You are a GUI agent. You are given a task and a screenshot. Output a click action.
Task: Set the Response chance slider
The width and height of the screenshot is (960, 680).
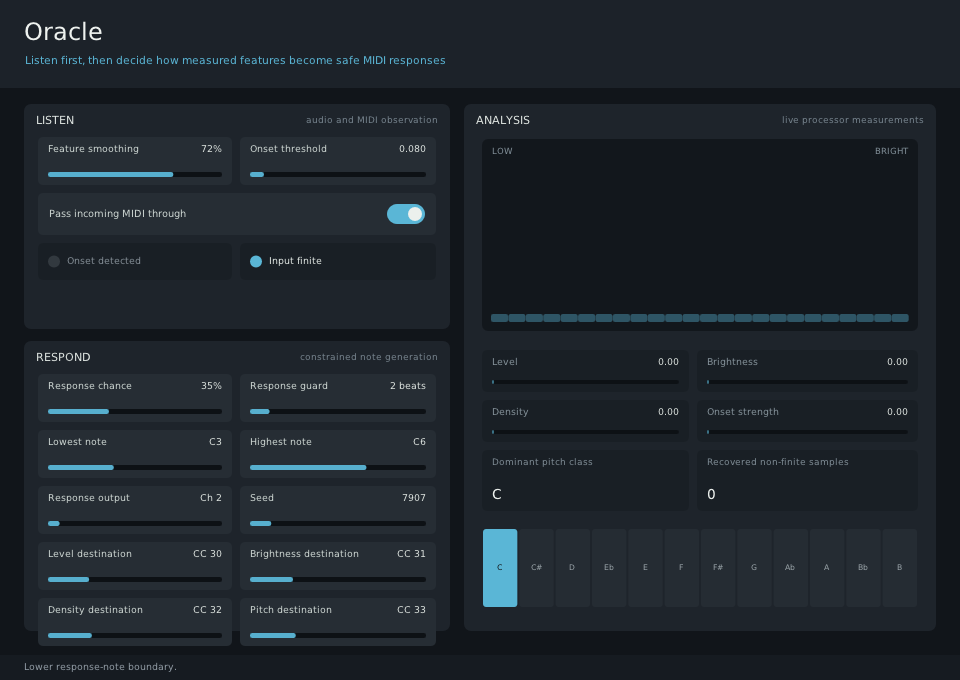[x=135, y=411]
